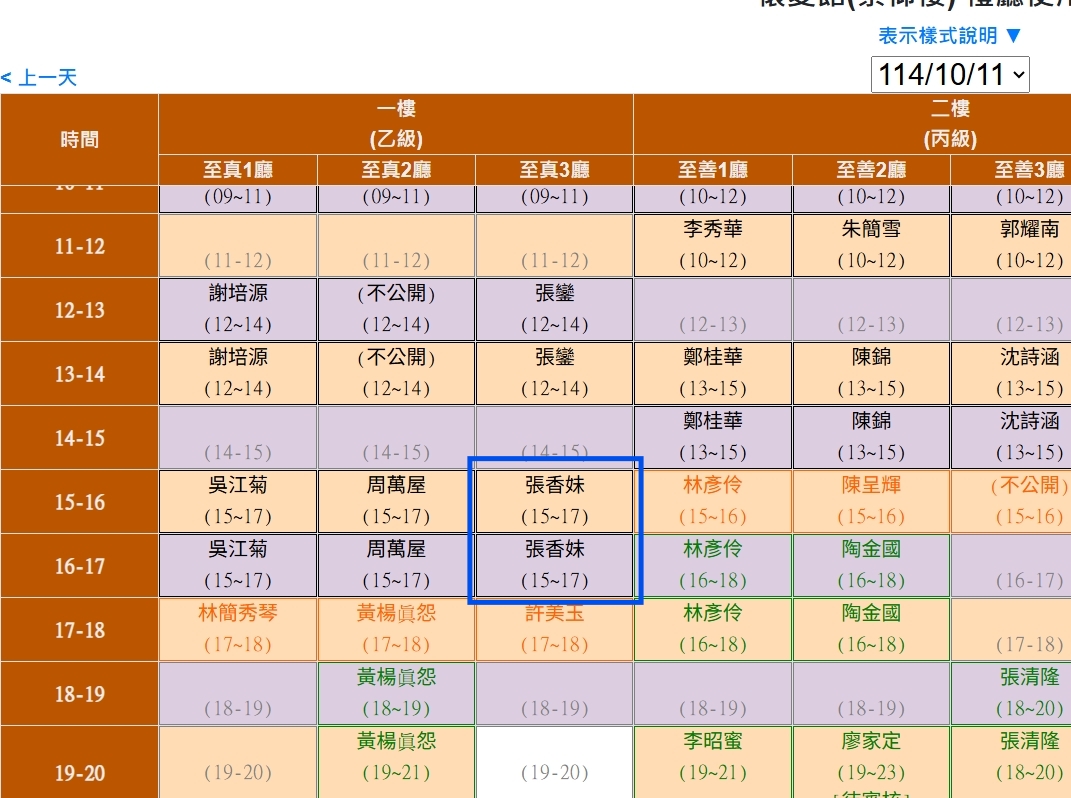
Task: Go to previous day via 上一天 link
Action: 40,78
